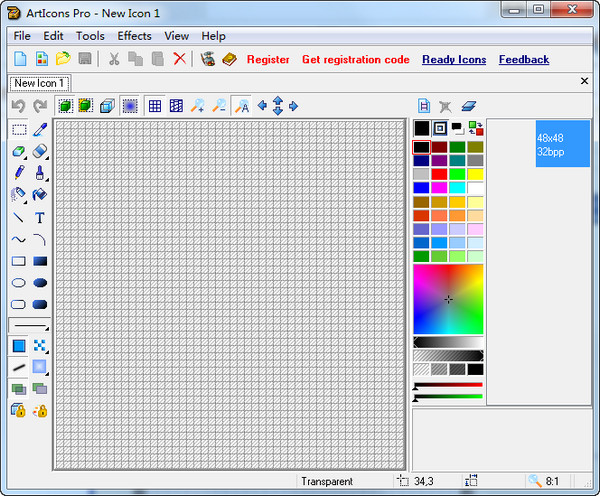Click the red Delete X icon
600x496 pixels.
click(x=179, y=60)
